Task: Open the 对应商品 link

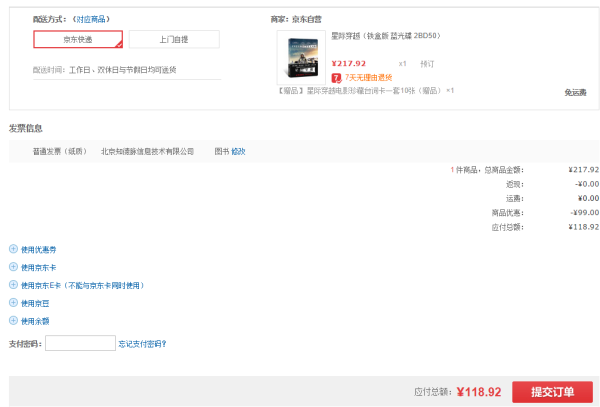Action: click(x=91, y=19)
